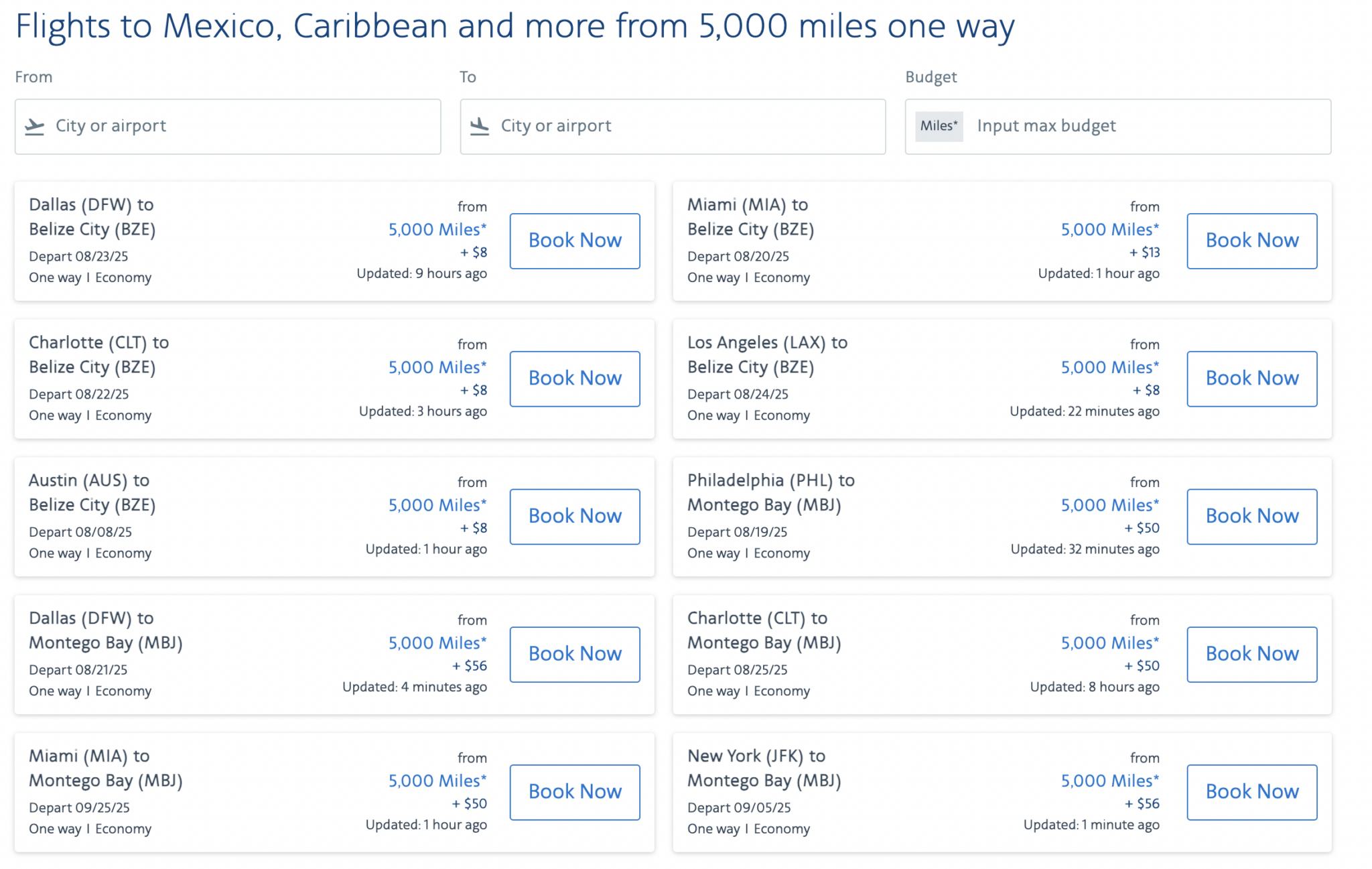Screen dimensions: 1372x869
Task: Click 5,000 Miles price on Austin flight
Action: click(x=437, y=505)
